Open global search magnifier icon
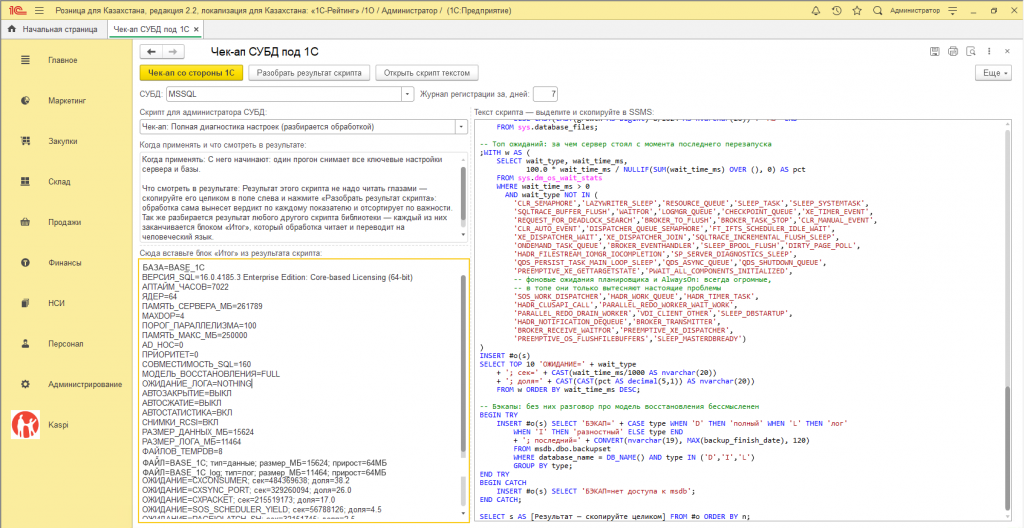 pyautogui.click(x=877, y=10)
